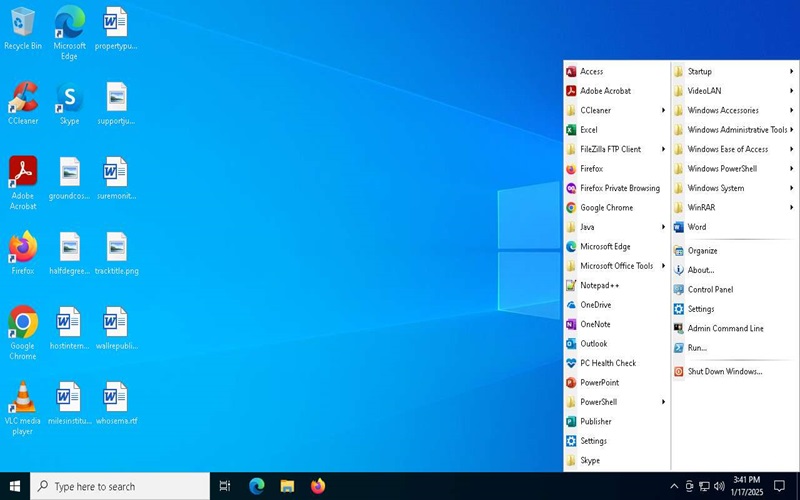Screen dimensions: 800x500
Task: Select the whosema.rtf document on desktop
Action: click(x=116, y=404)
